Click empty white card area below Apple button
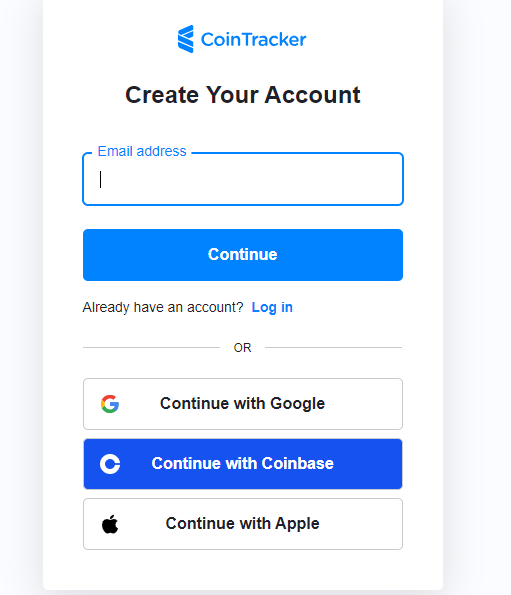The width and height of the screenshot is (511, 595). (243, 570)
